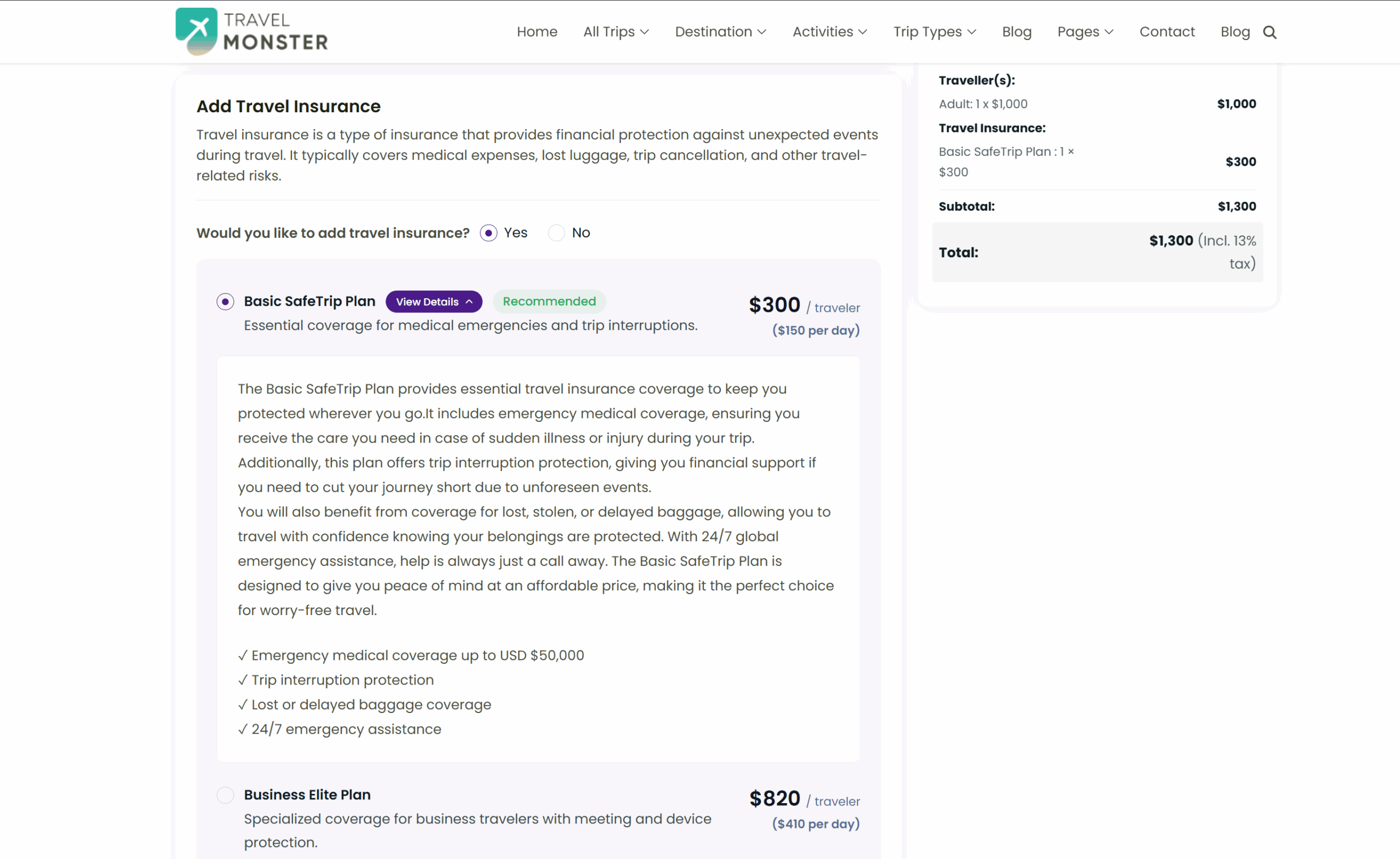Click the chevron arrow next to Destination
Viewport: 1400px width, 859px height.
[x=762, y=32]
